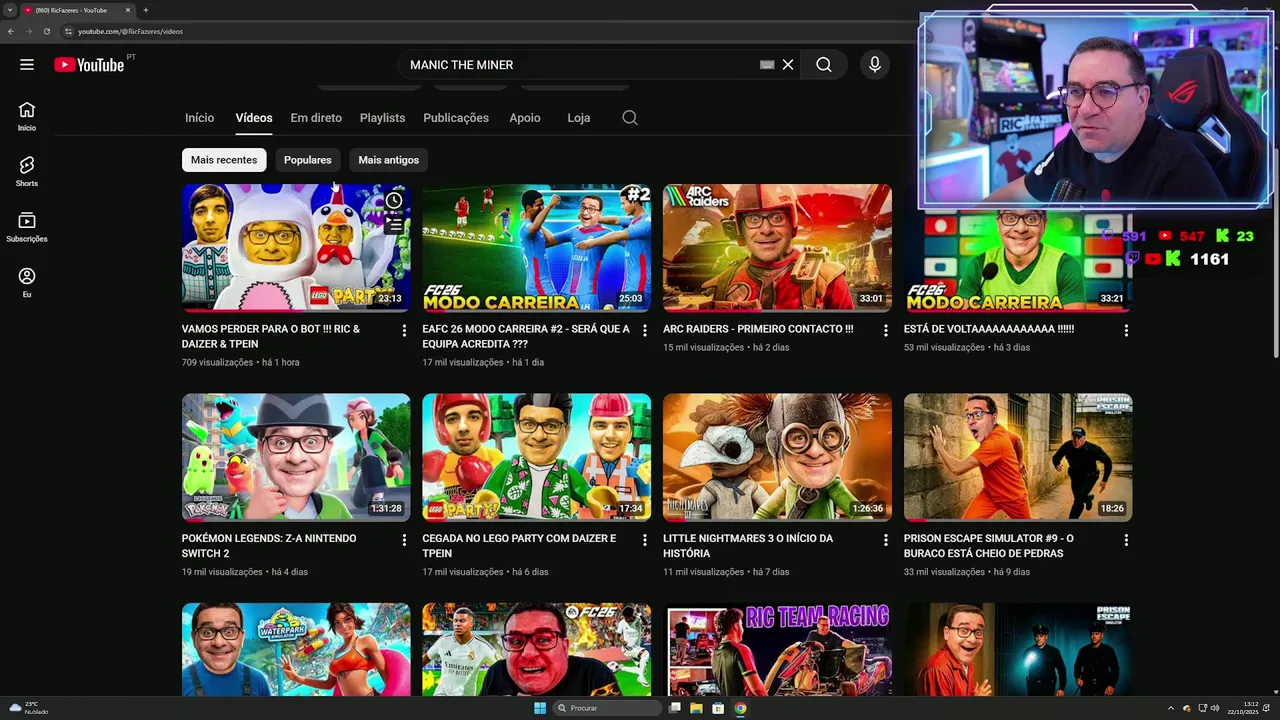Screen dimensions: 1280x720
Task: Open options menu for VAMOS PERDER PARA O BOT
Action: [x=404, y=330]
